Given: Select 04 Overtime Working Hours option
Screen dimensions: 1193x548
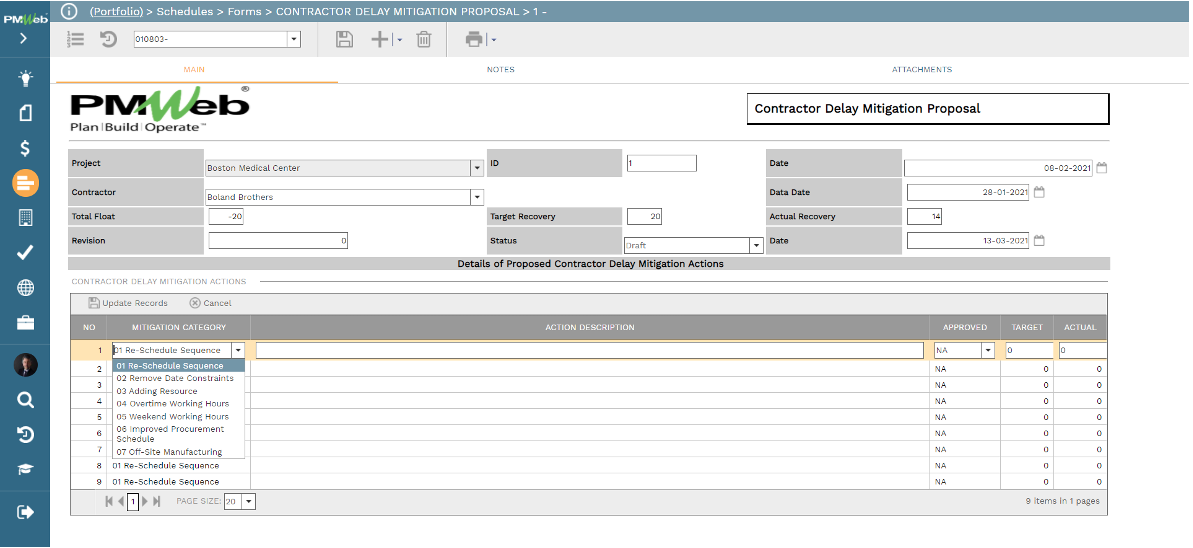Looking at the screenshot, I should tap(179, 403).
